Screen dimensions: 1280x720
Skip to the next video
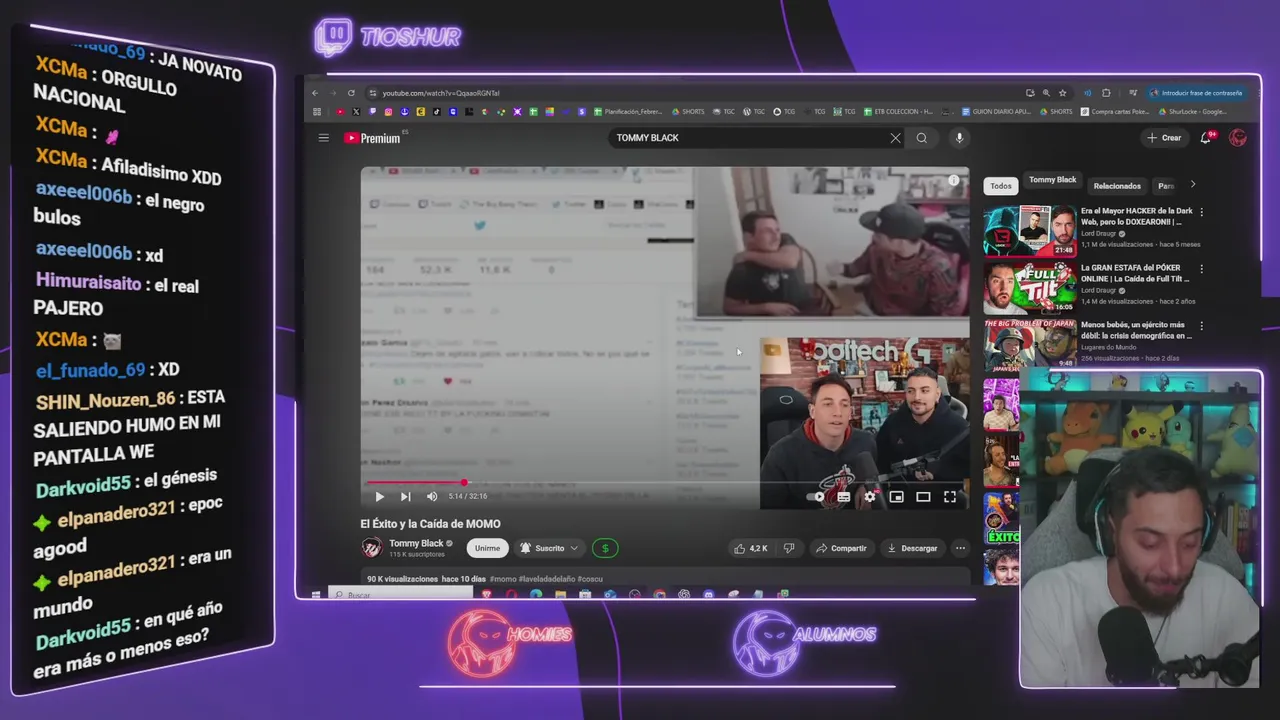pyautogui.click(x=405, y=496)
